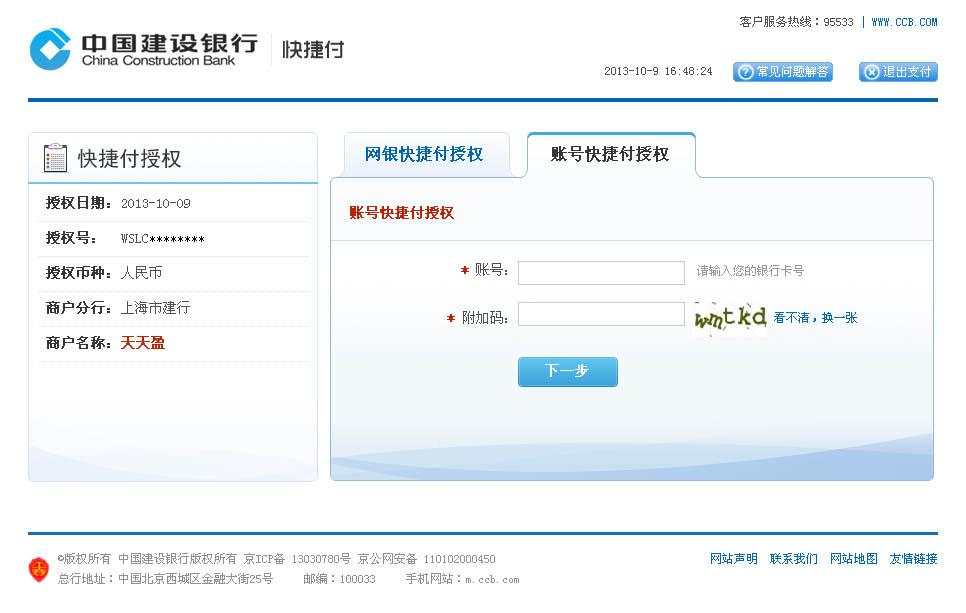
Task: Click the merchant name 天天盈
Action: click(x=143, y=342)
